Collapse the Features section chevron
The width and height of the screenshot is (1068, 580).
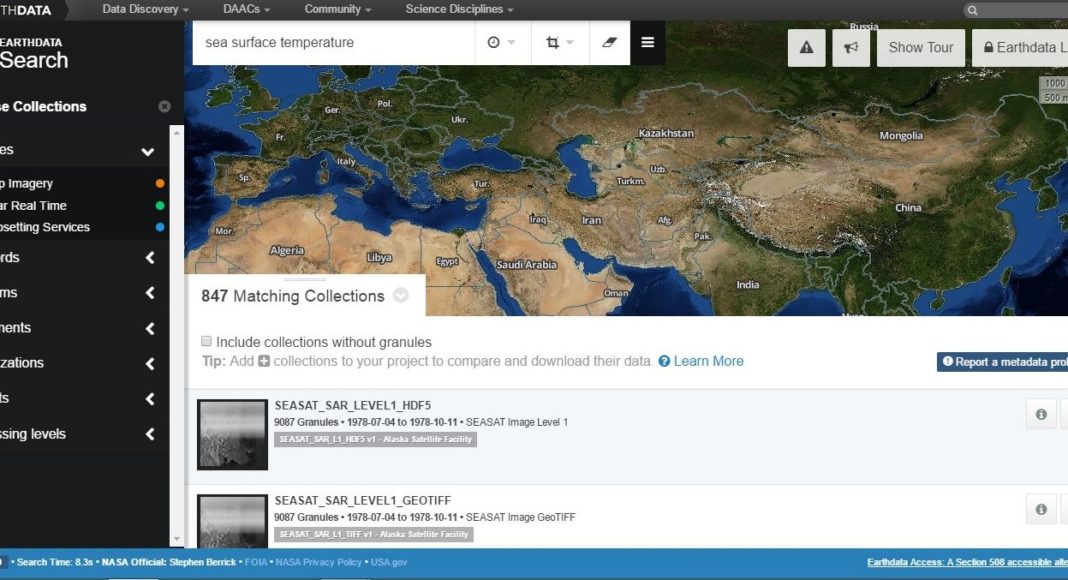pyautogui.click(x=148, y=151)
